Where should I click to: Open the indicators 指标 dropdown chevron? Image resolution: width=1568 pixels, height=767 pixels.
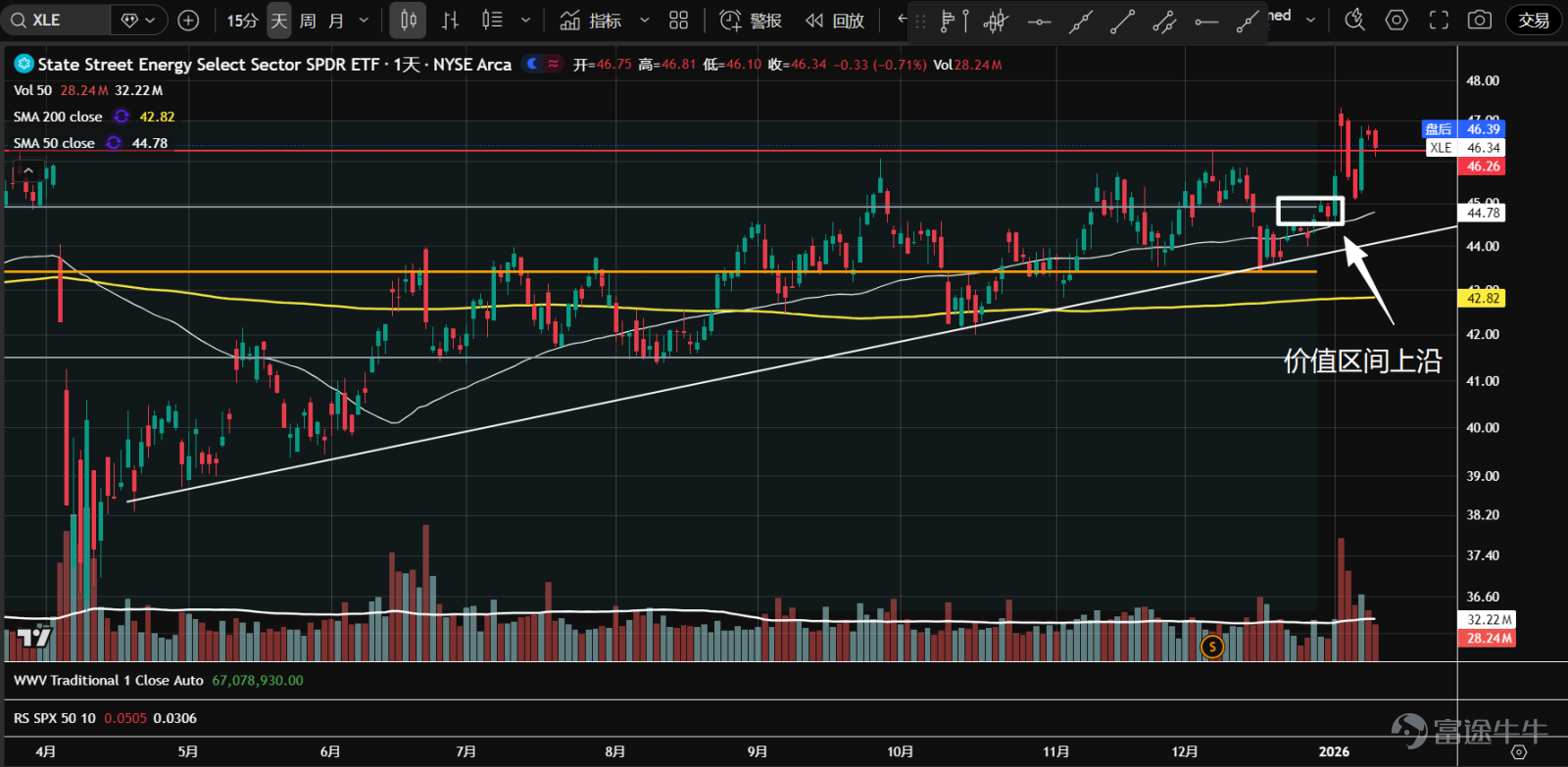click(644, 20)
